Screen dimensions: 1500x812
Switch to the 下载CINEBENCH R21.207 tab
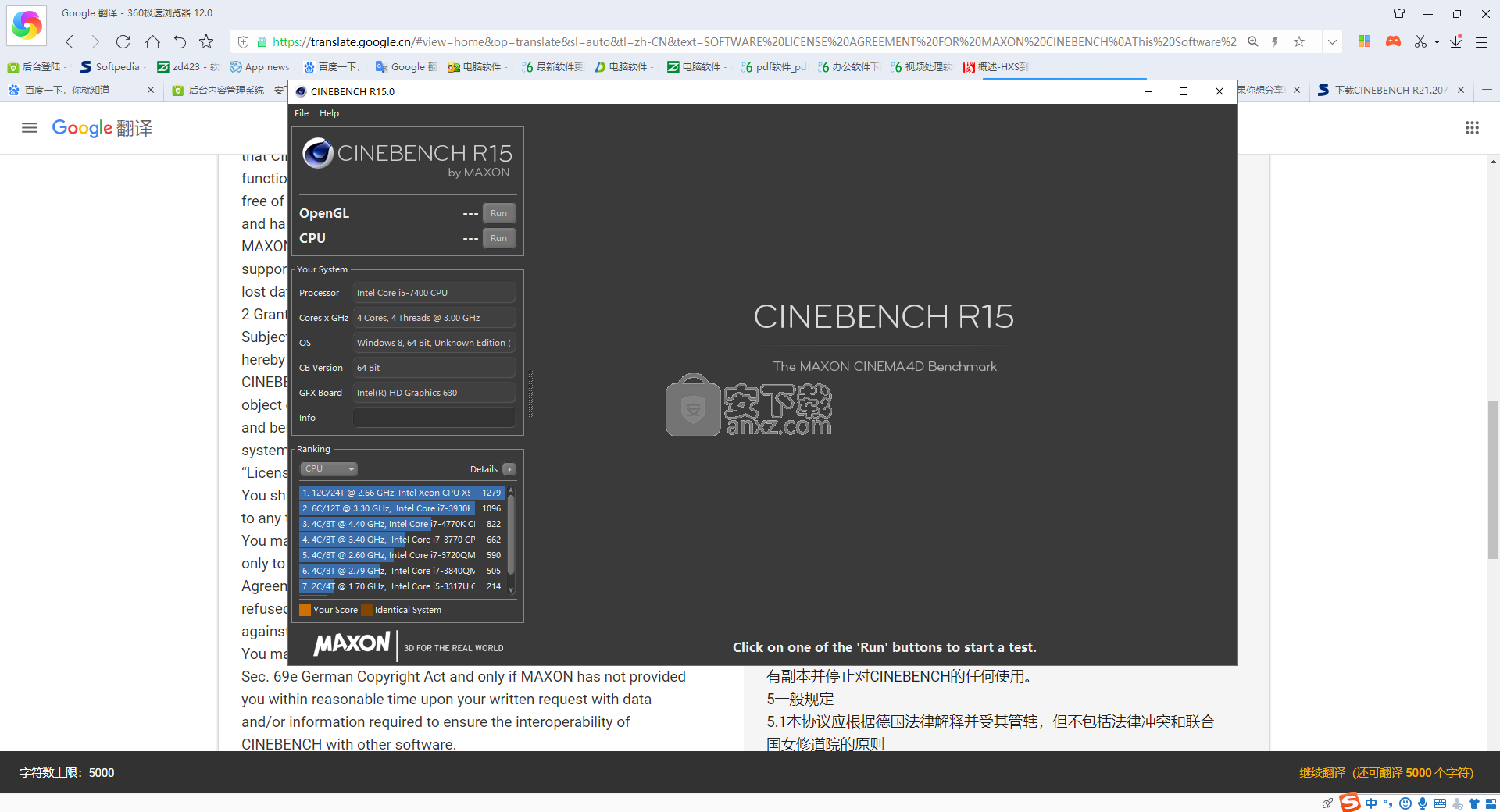1391,91
